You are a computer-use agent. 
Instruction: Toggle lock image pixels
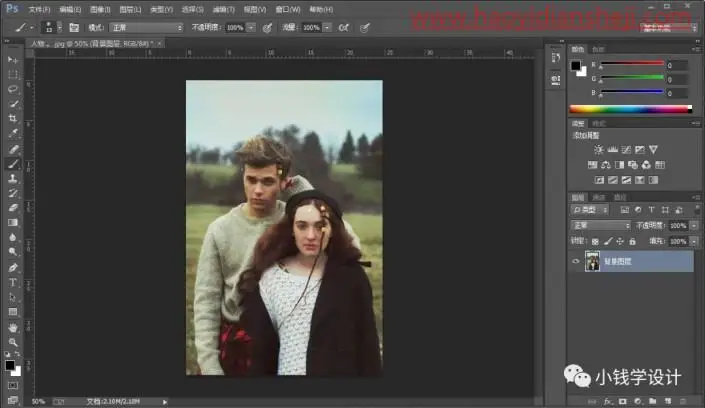click(x=608, y=242)
